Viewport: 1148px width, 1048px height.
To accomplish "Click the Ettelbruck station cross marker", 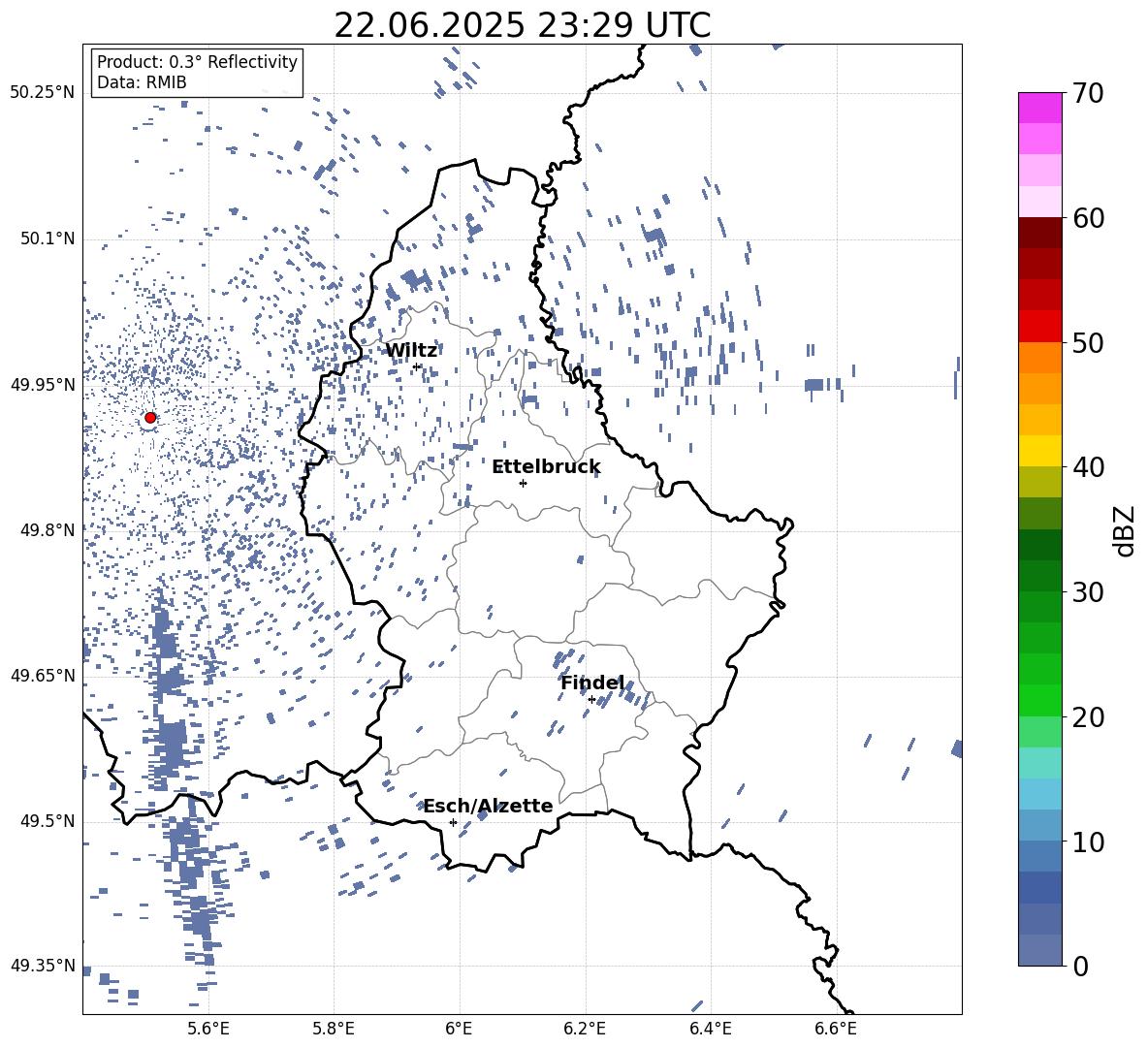I will click(523, 483).
